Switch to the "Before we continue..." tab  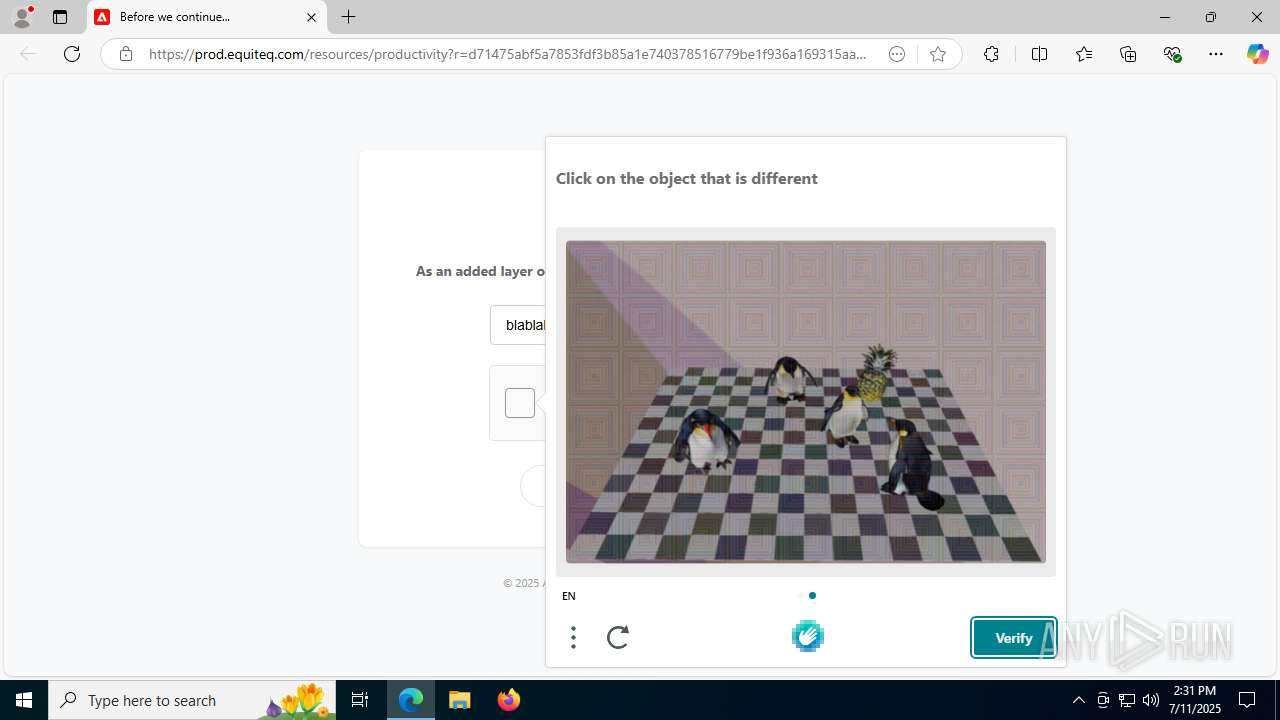click(x=207, y=17)
